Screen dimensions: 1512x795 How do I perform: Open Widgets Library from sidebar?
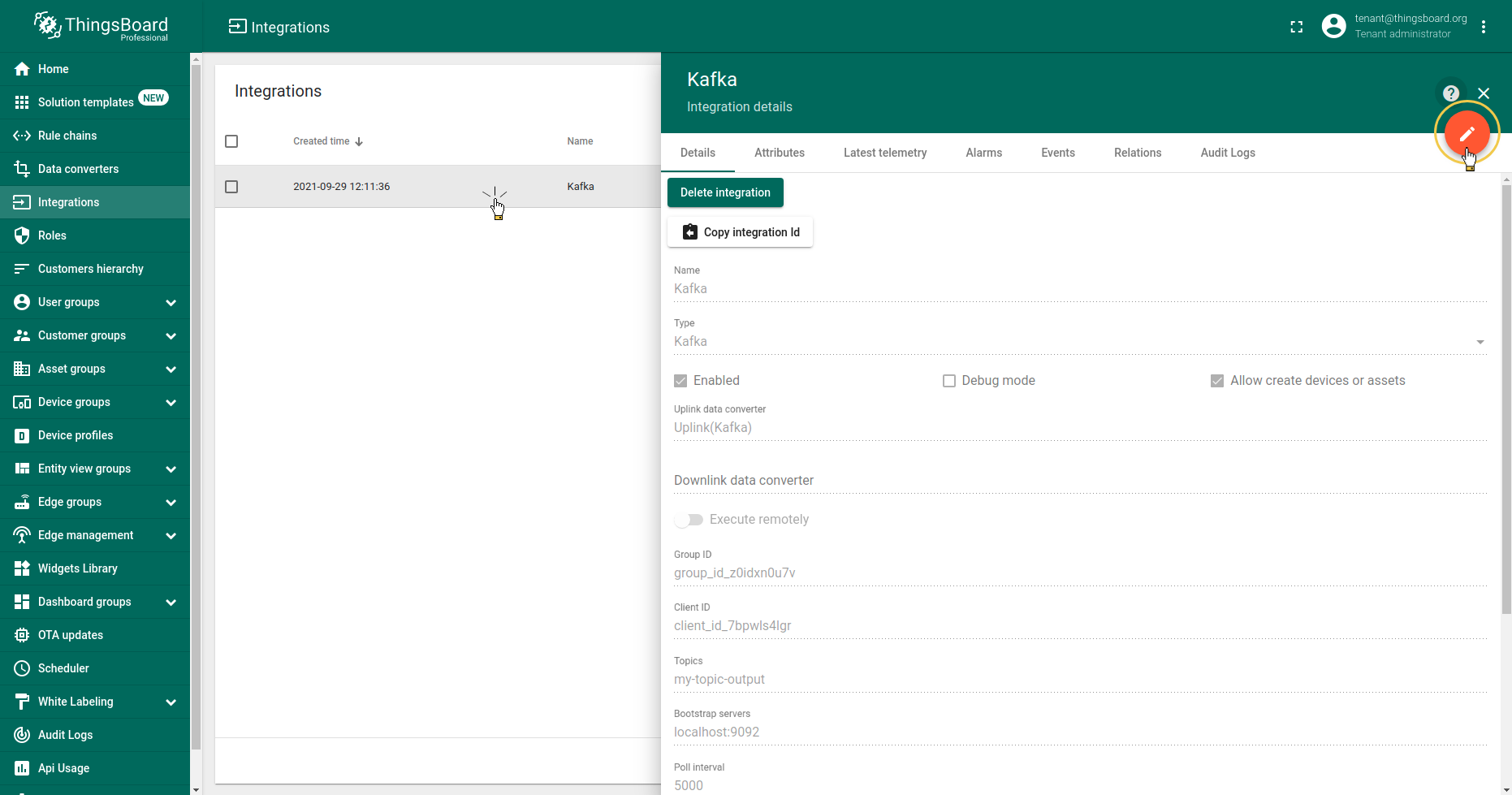tap(77, 568)
